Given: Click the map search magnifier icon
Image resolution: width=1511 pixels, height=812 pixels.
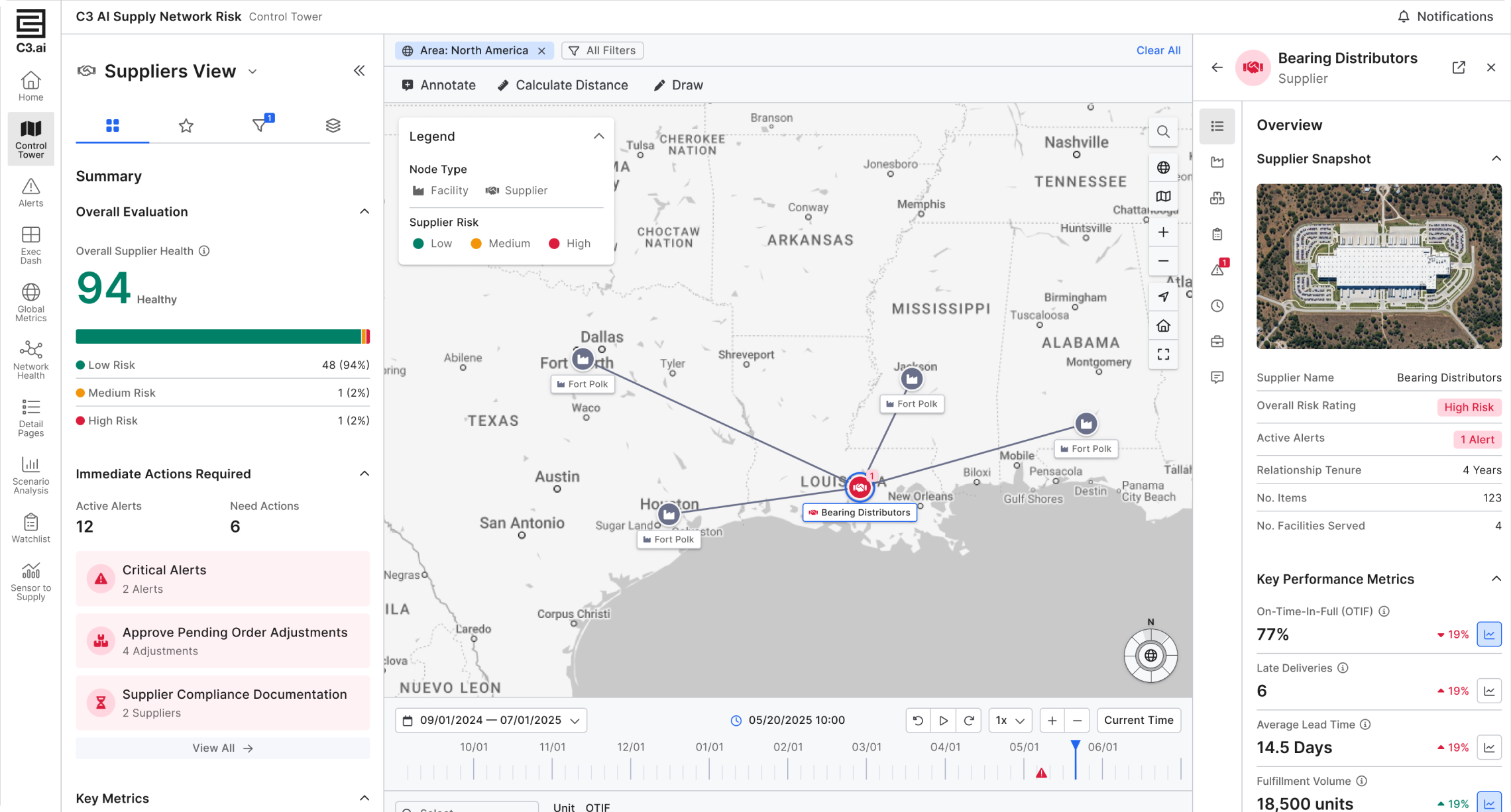Looking at the screenshot, I should (x=1163, y=132).
